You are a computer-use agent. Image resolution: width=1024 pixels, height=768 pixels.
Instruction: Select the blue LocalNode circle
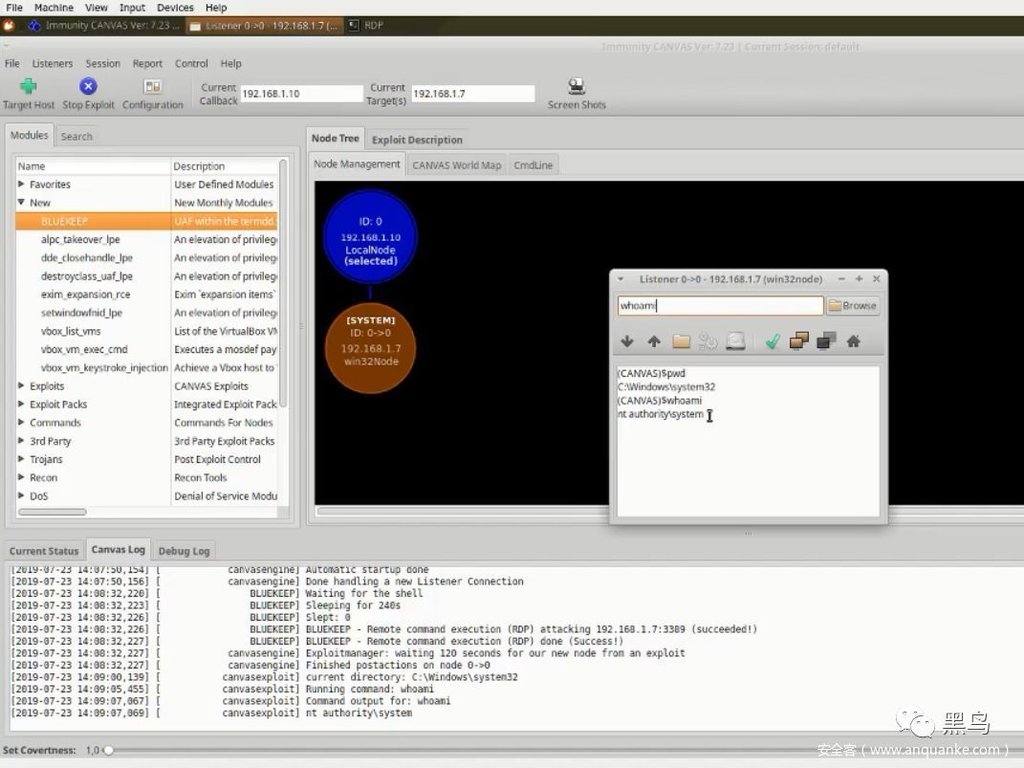[370, 236]
